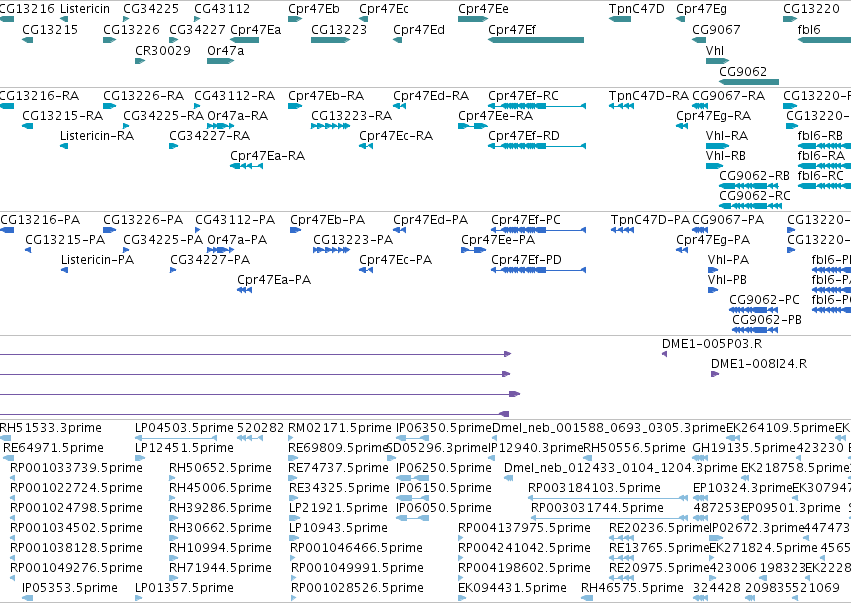Select transcript Vhl-RA
The height and width of the screenshot is (603, 851).
(x=717, y=146)
